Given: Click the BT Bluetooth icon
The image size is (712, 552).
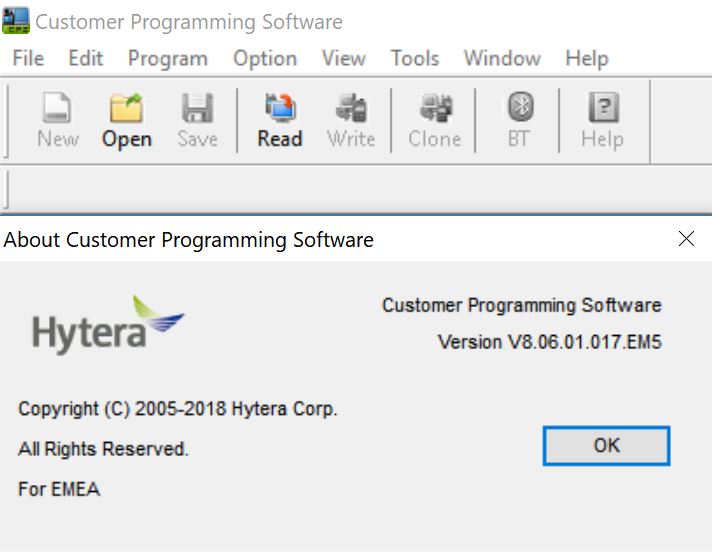Looking at the screenshot, I should point(519,120).
